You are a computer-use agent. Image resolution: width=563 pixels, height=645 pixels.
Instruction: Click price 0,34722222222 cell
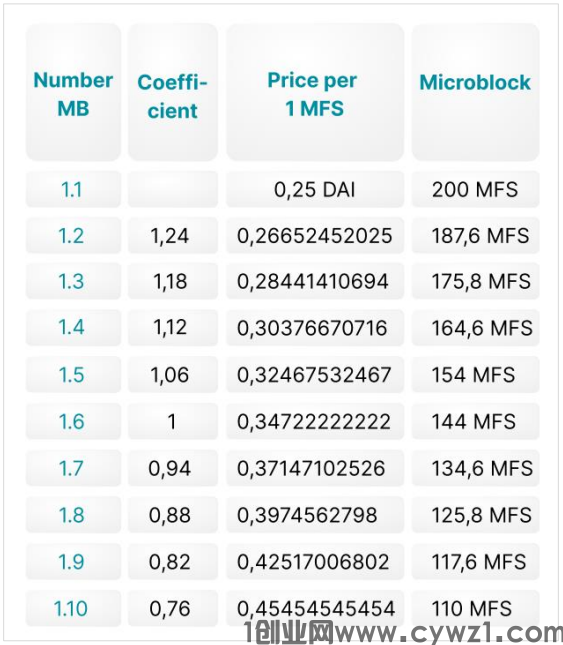pyautogui.click(x=315, y=422)
